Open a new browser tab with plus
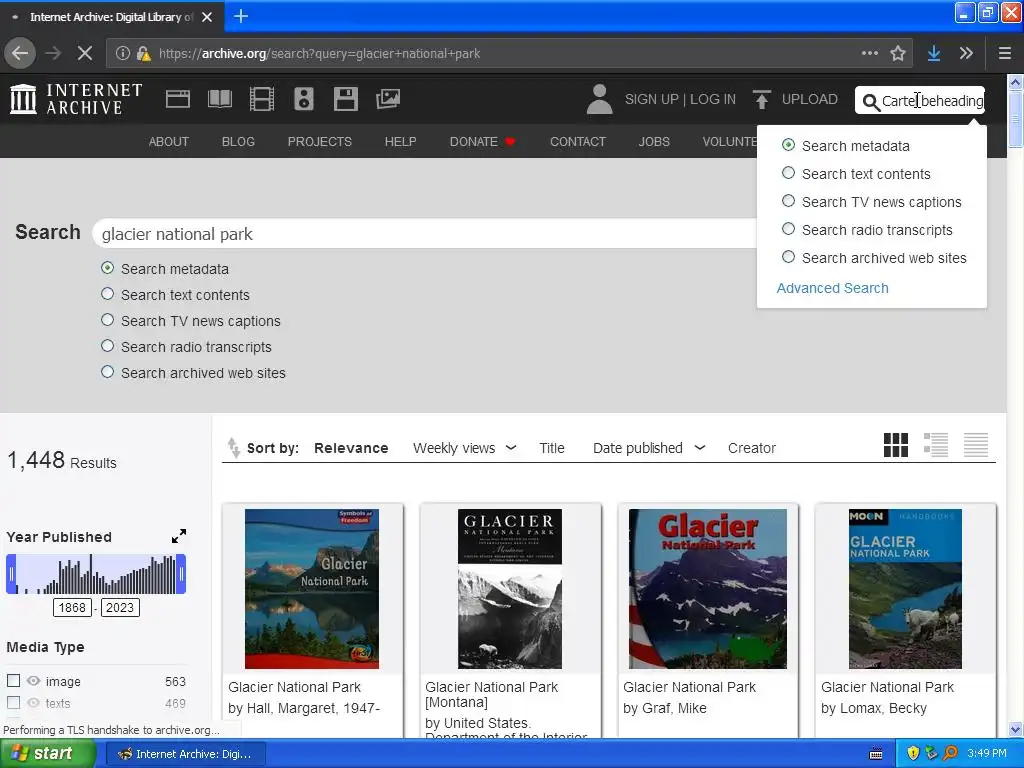The height and width of the screenshot is (768, 1024). [x=241, y=16]
